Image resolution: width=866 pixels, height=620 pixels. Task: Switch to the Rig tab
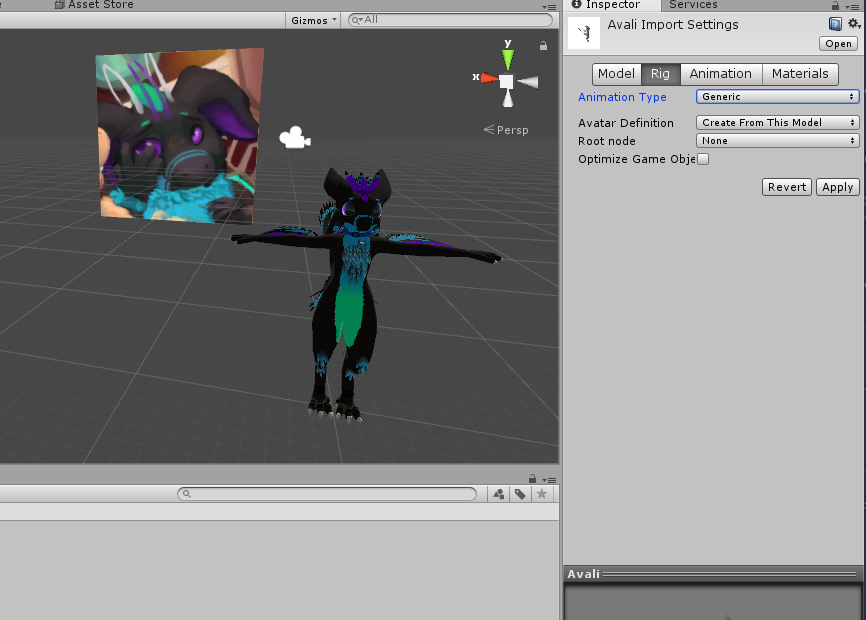click(x=660, y=74)
